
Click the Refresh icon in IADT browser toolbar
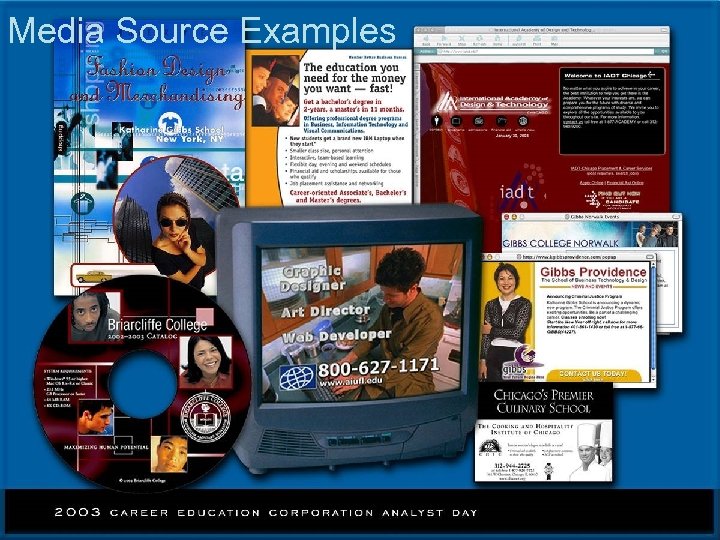click(479, 40)
